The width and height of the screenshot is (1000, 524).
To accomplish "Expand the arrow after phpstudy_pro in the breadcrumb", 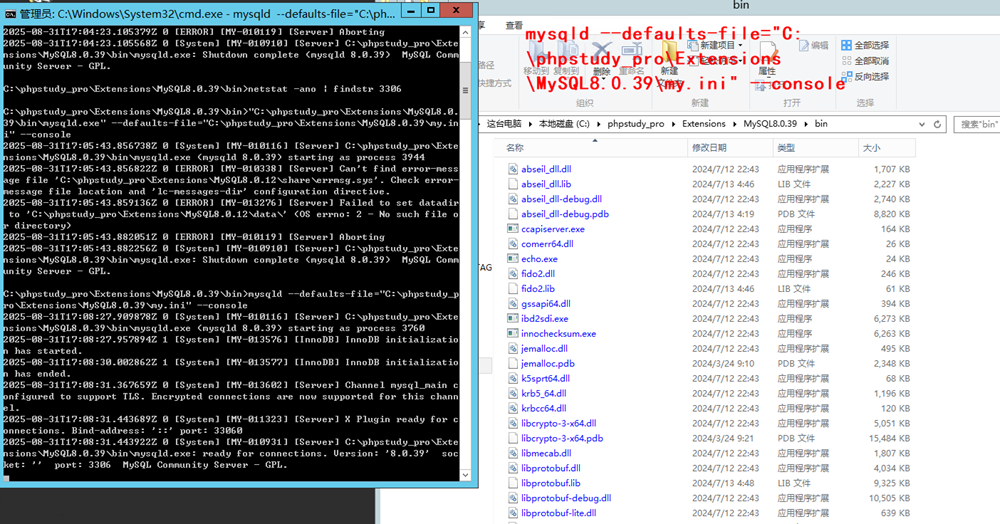I will [x=673, y=124].
